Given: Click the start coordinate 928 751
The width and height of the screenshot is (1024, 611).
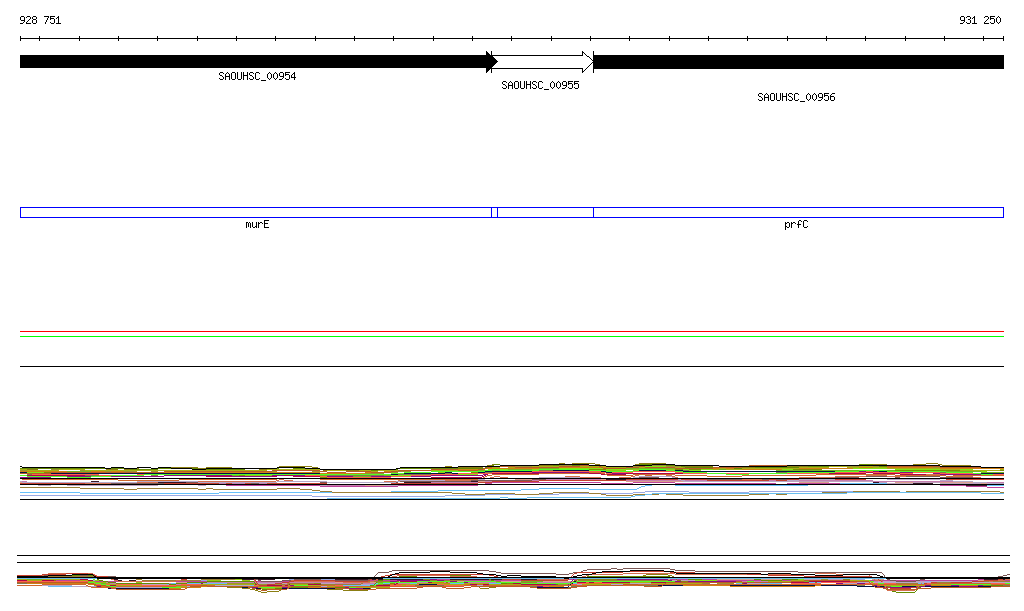Looking at the screenshot, I should pyautogui.click(x=40, y=20).
